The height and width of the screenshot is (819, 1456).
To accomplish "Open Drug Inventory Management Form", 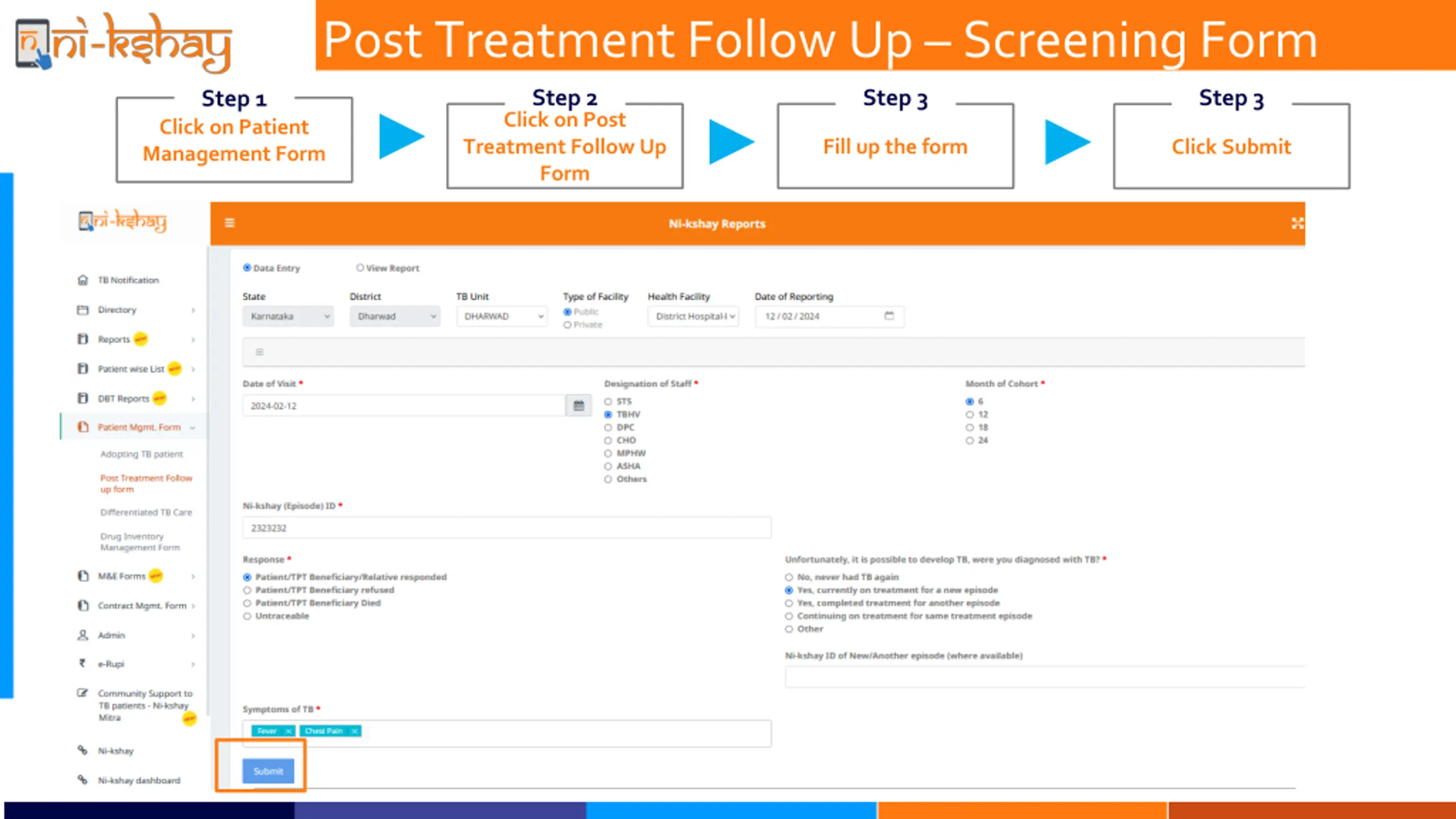I will click(x=140, y=541).
